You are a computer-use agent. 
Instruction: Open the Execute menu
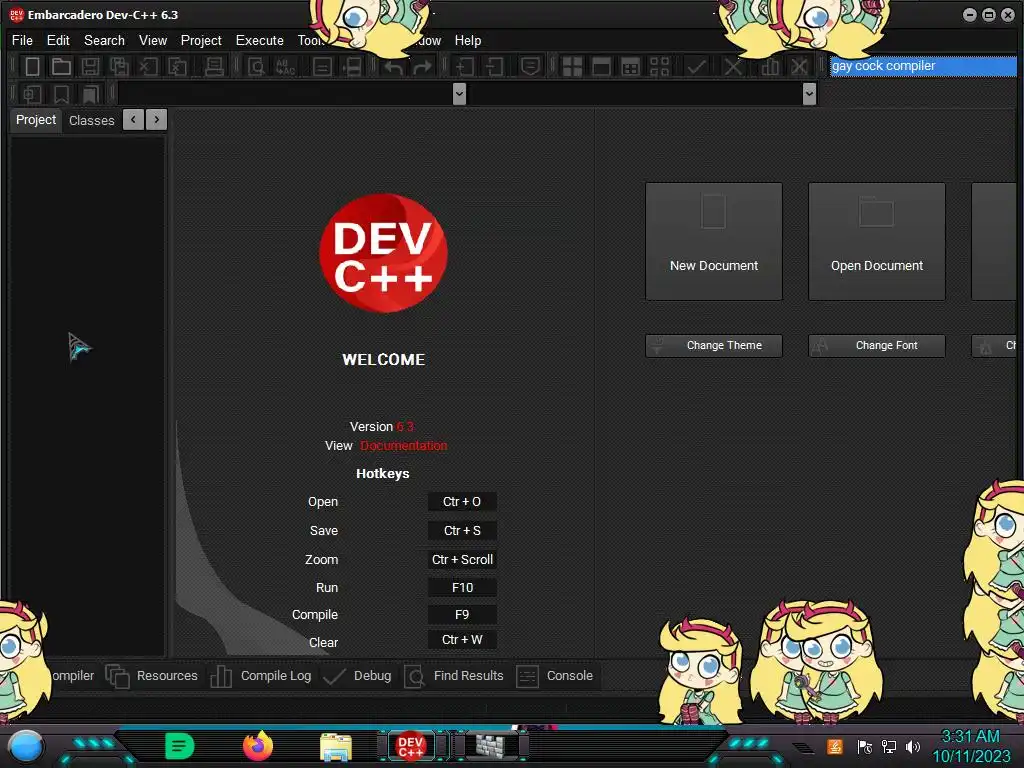tap(260, 40)
